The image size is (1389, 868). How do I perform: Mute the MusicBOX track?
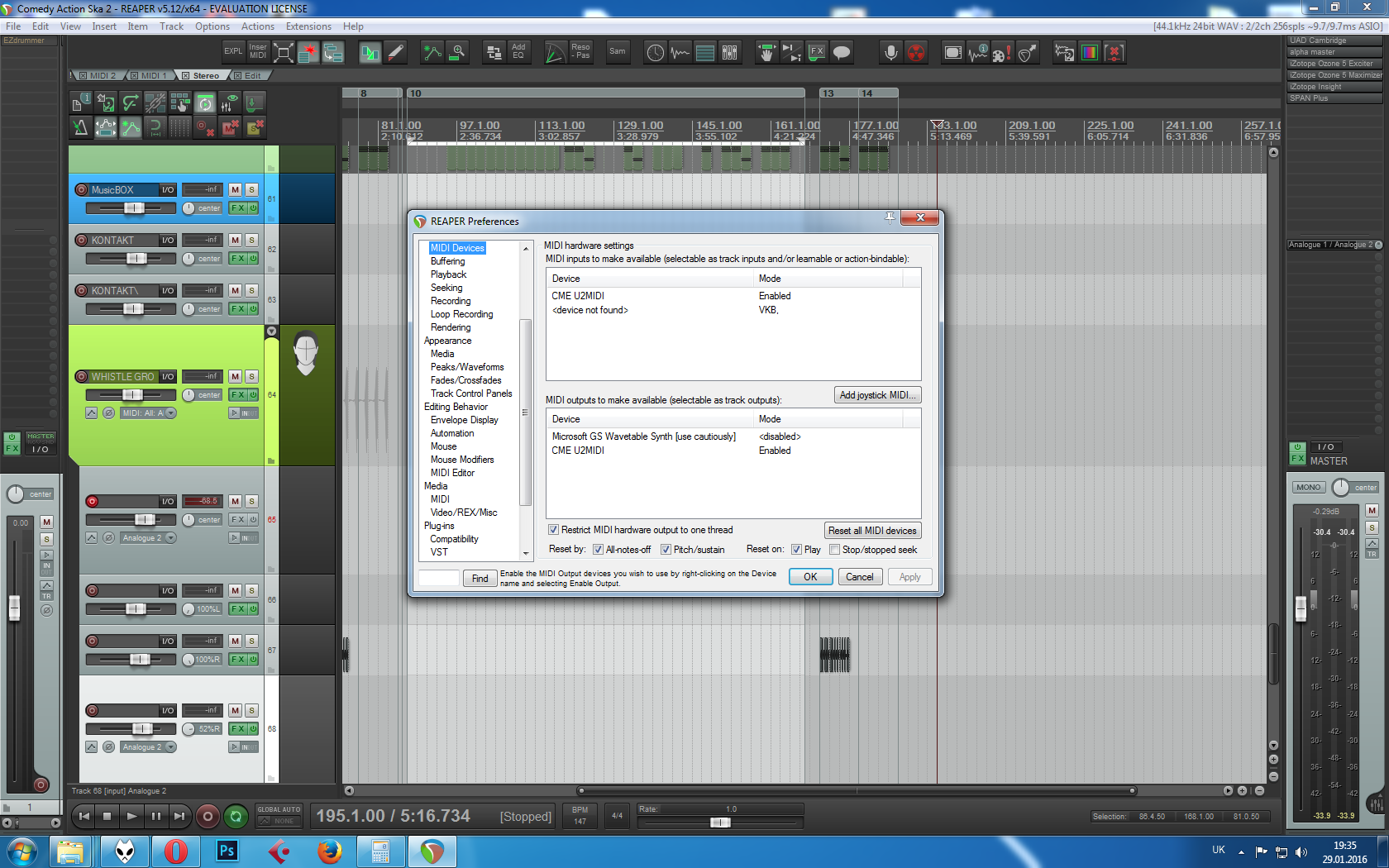(x=236, y=190)
